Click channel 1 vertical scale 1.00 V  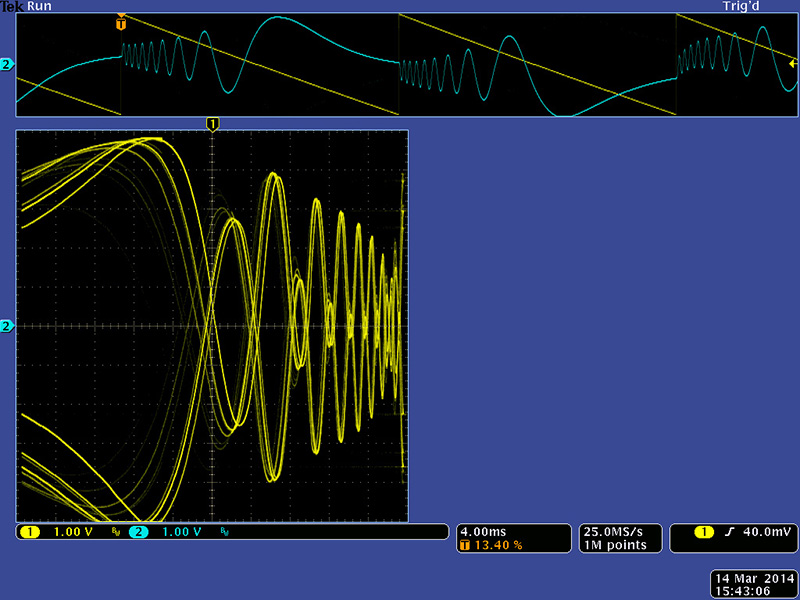click(74, 532)
